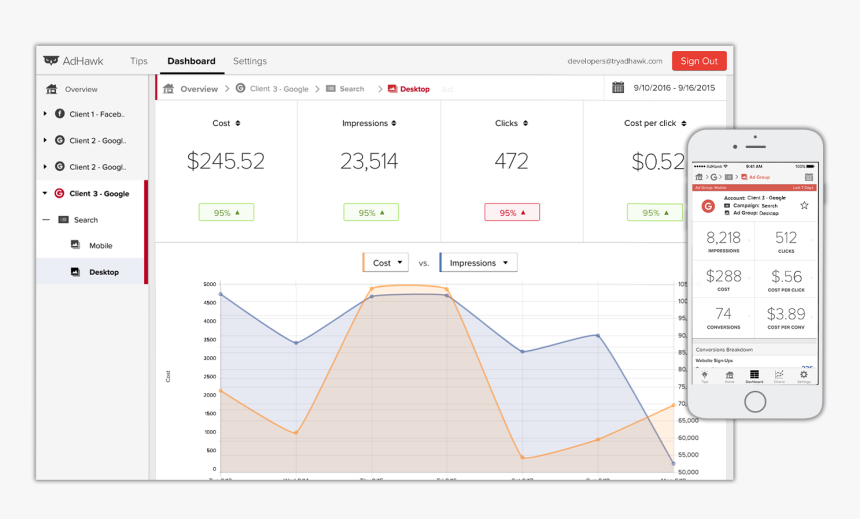
Task: Toggle sort arrows on Impressions card header
Action: click(394, 123)
